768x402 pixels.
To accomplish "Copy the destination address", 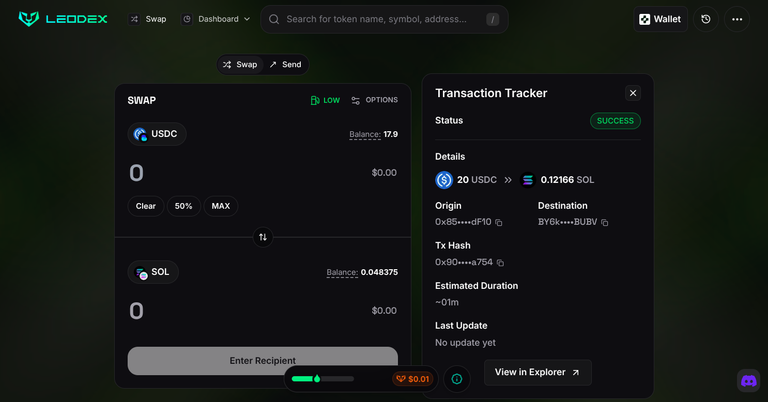I will coord(605,222).
